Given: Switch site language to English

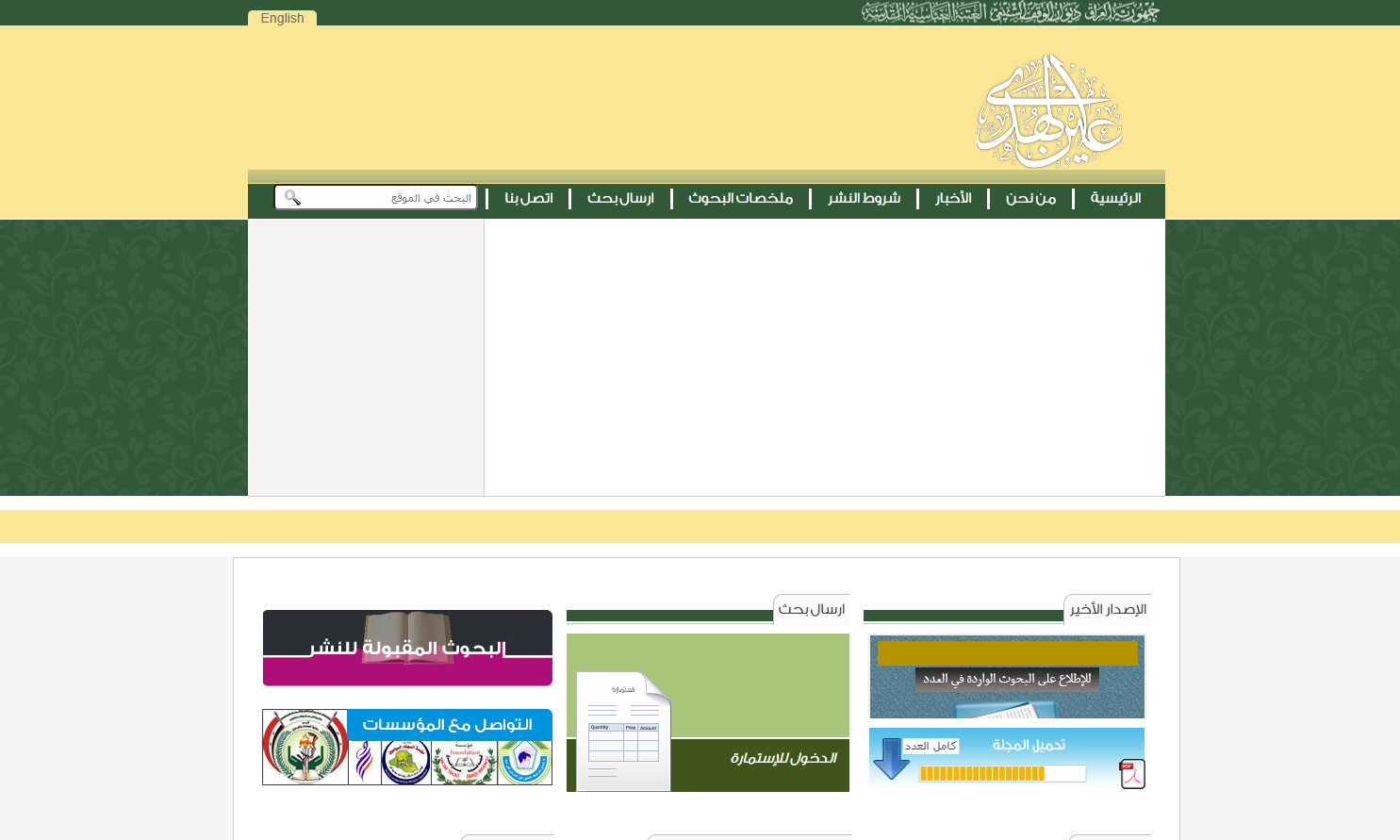Looking at the screenshot, I should 282,18.
